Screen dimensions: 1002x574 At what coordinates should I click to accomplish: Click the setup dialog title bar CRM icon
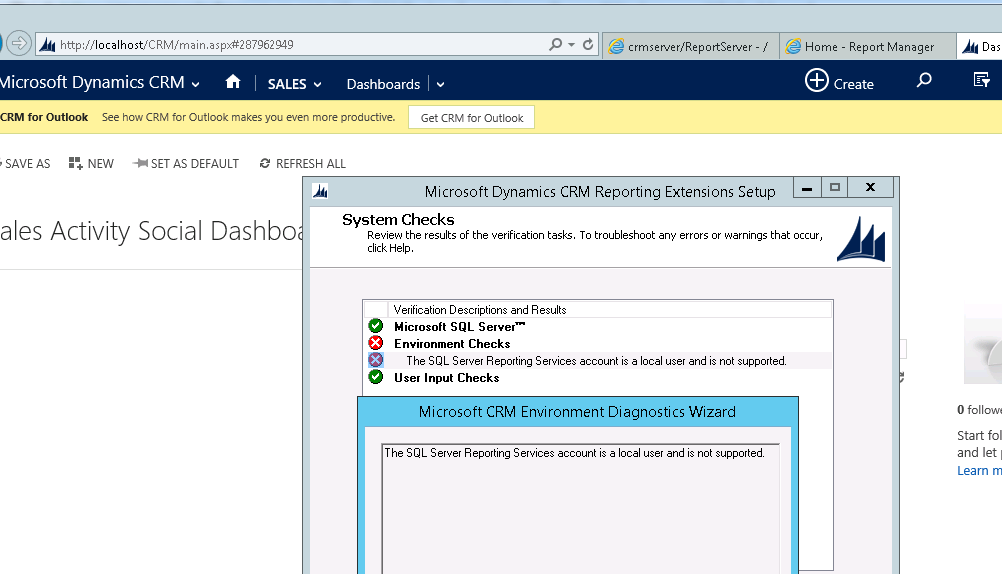[x=320, y=191]
